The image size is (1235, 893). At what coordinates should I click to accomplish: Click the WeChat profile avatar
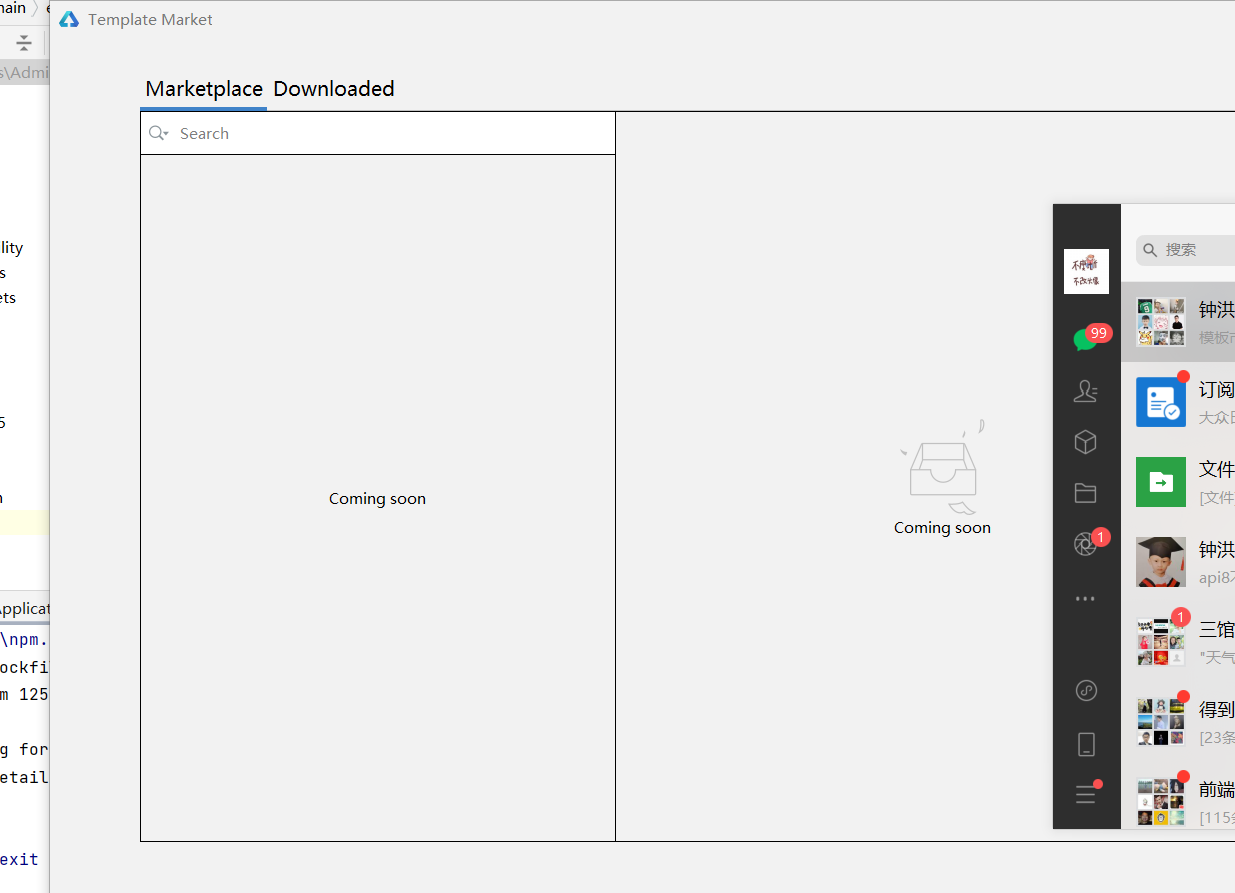click(x=1086, y=271)
